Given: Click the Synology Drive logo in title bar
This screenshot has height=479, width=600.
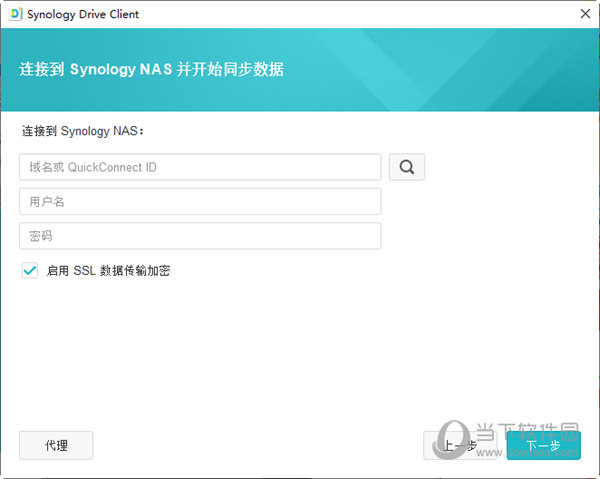Looking at the screenshot, I should tap(15, 14).
